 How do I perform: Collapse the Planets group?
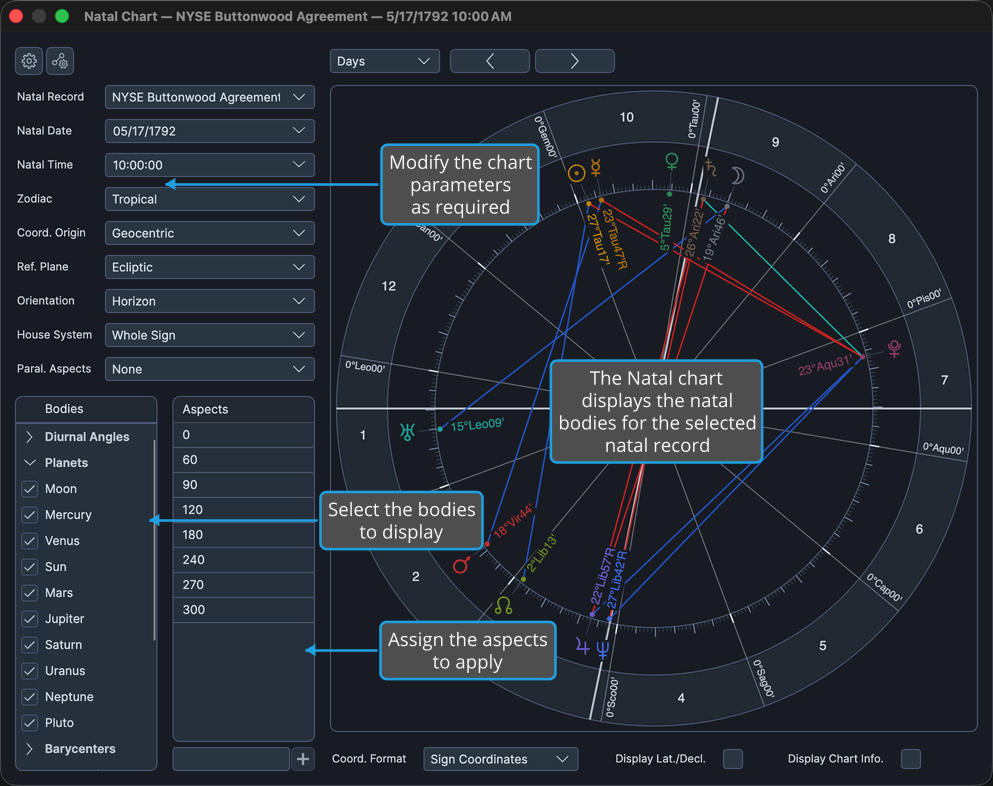click(29, 463)
